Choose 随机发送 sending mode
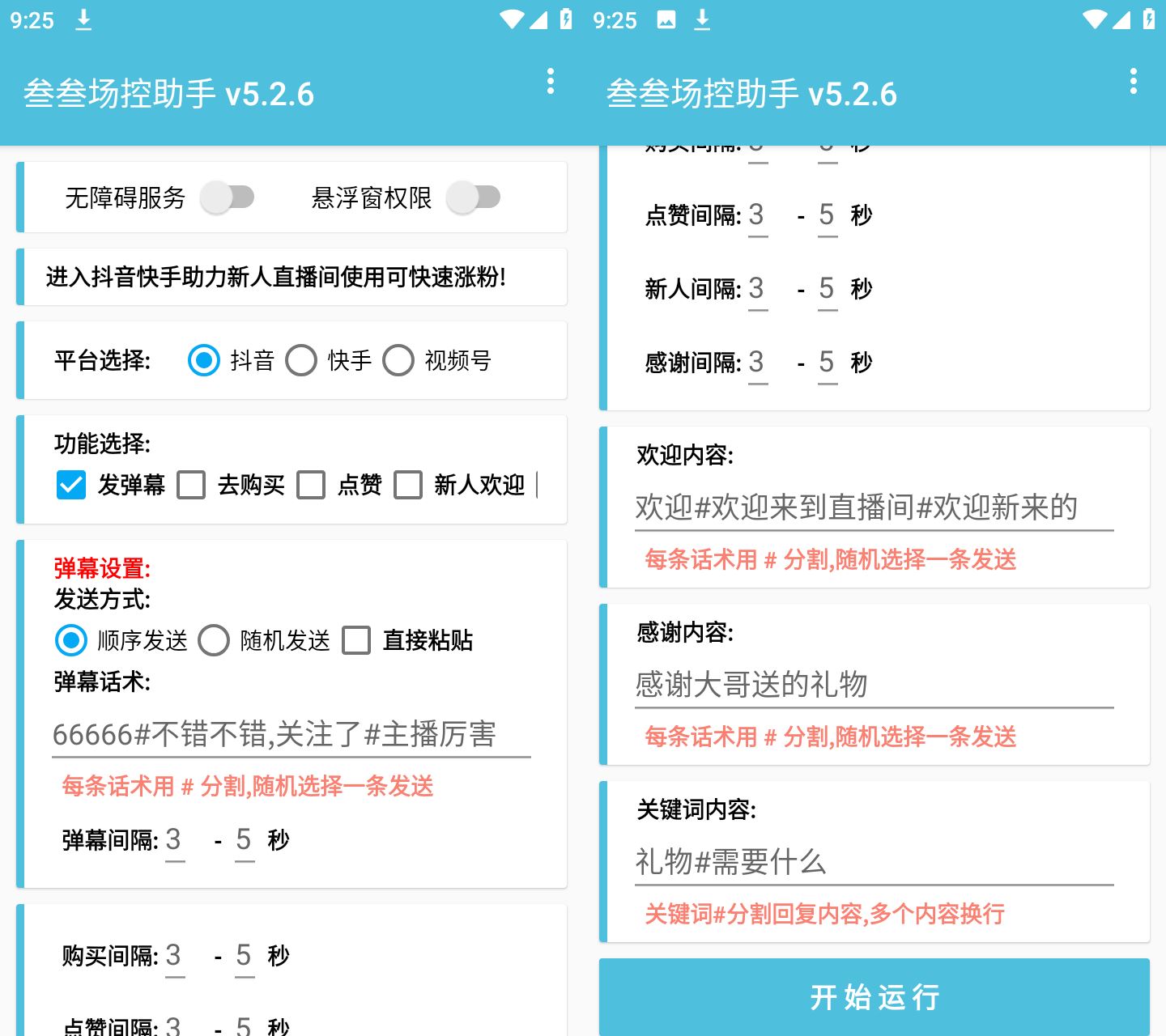This screenshot has width=1166, height=1036. [215, 640]
